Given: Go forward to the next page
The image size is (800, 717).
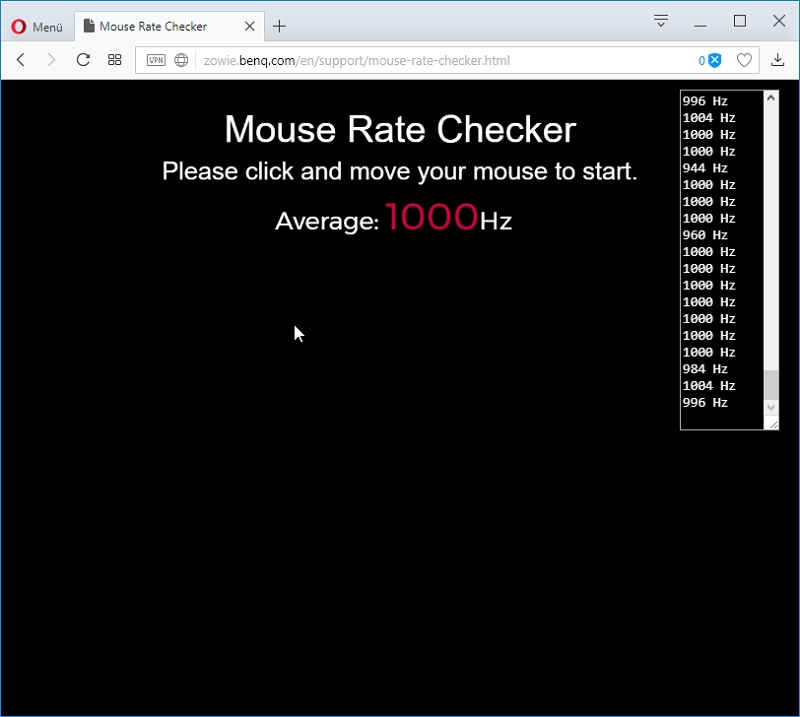Looking at the screenshot, I should (x=51, y=60).
